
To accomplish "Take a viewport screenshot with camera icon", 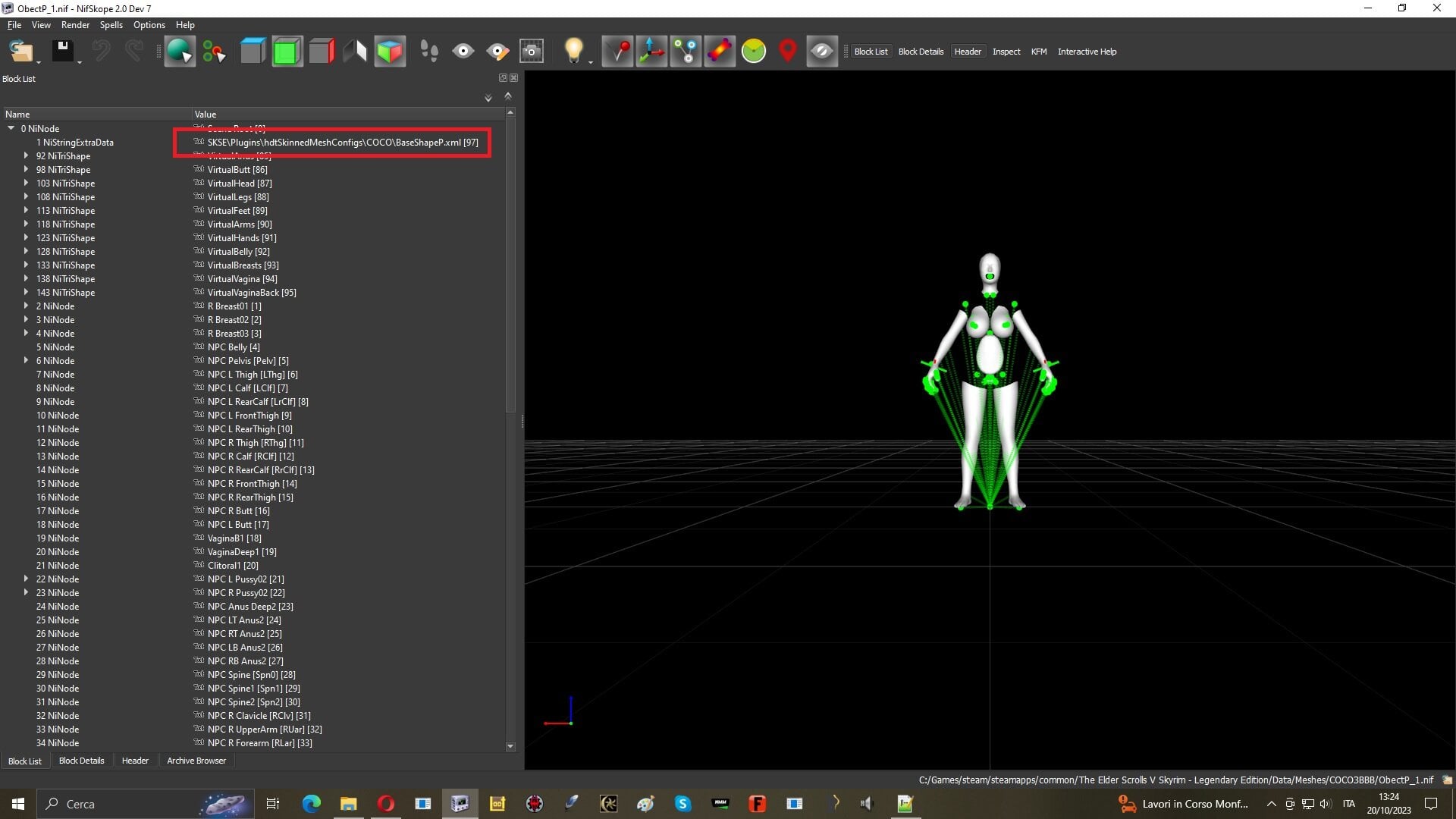I will 532,52.
